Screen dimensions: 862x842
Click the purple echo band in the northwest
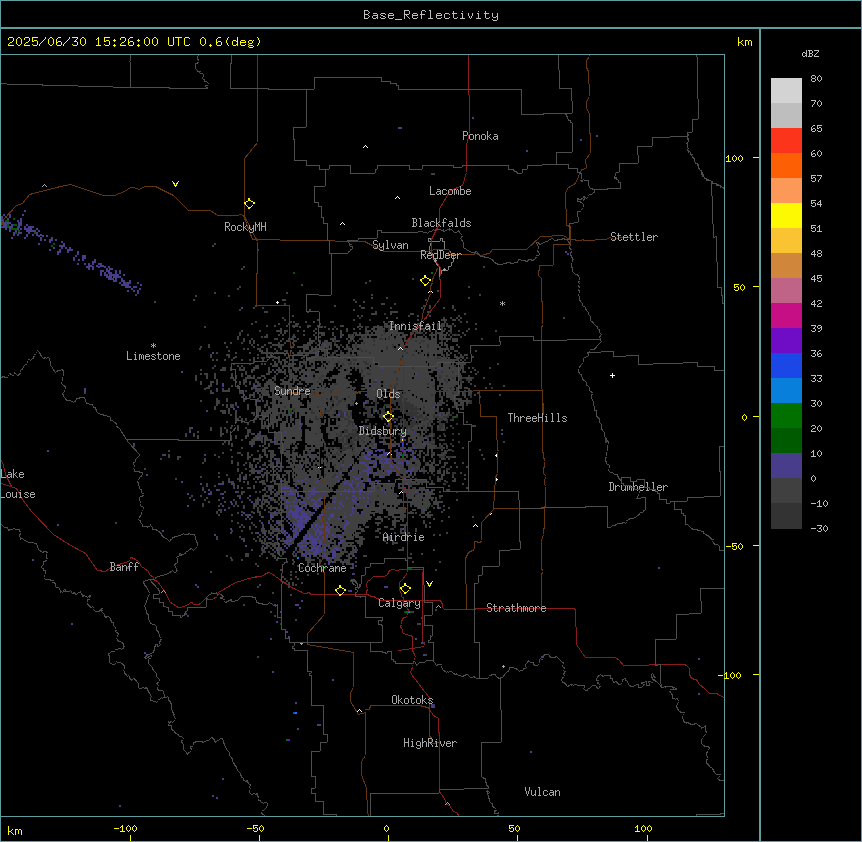point(71,254)
